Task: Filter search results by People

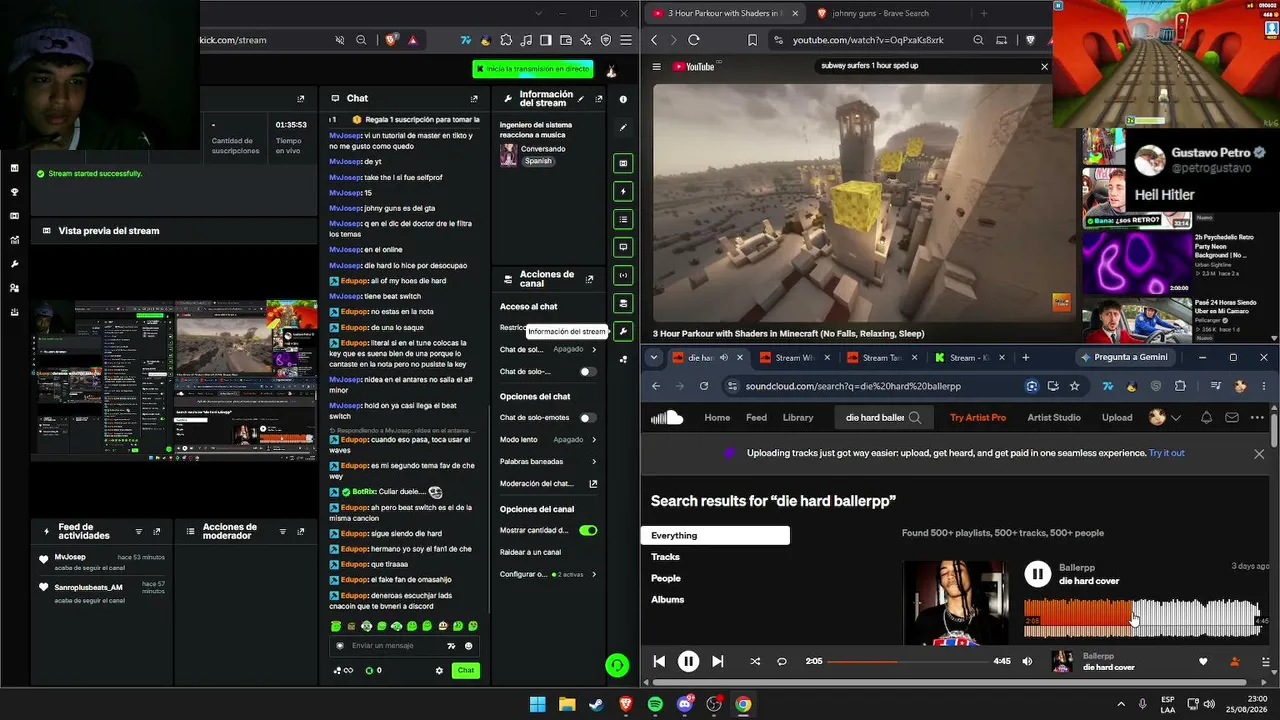Action: coord(666,578)
